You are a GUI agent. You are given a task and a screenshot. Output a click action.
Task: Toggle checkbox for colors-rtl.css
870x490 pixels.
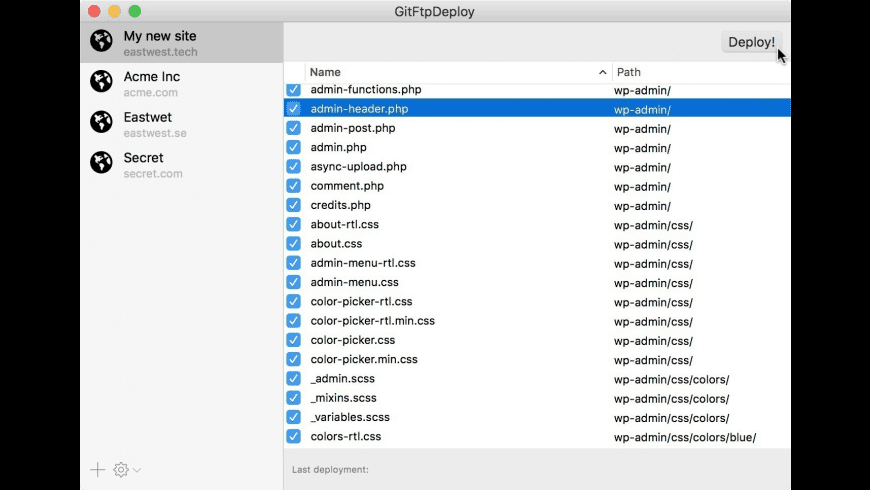[294, 436]
